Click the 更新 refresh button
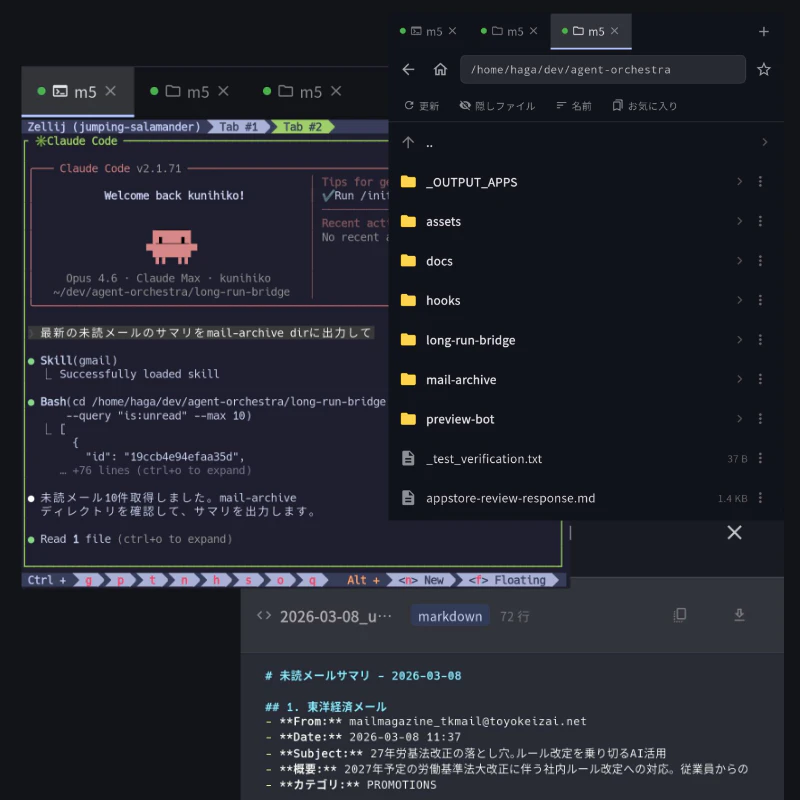 click(421, 106)
